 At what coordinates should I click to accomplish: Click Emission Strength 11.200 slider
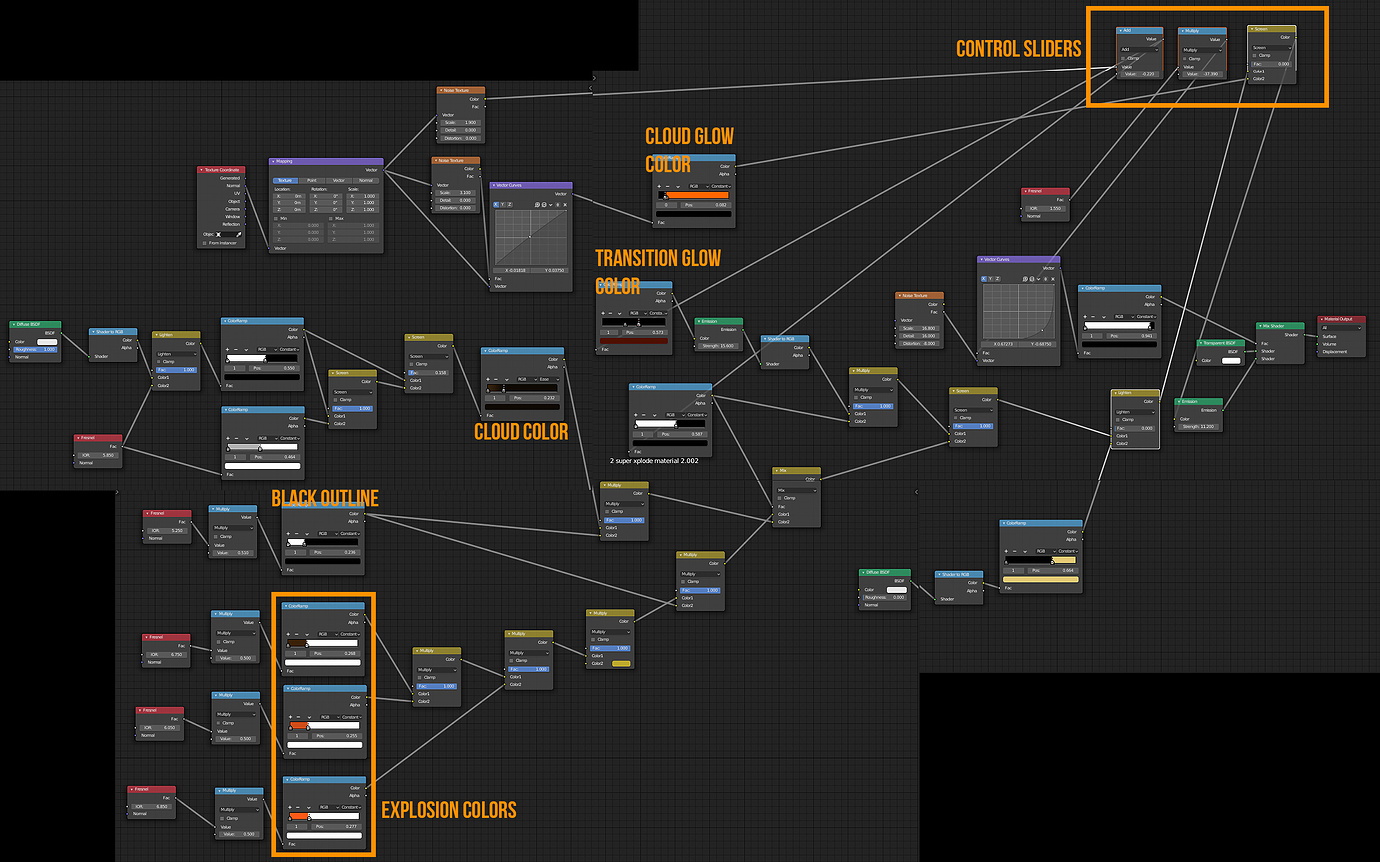click(1198, 427)
